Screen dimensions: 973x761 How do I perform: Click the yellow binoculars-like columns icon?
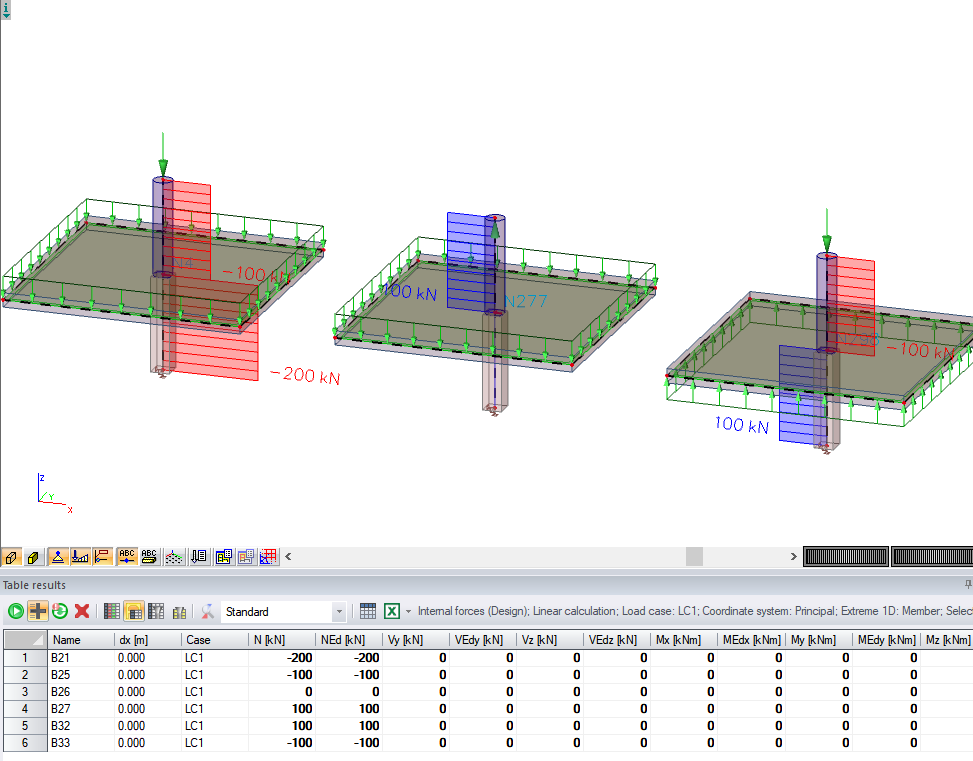(179, 611)
